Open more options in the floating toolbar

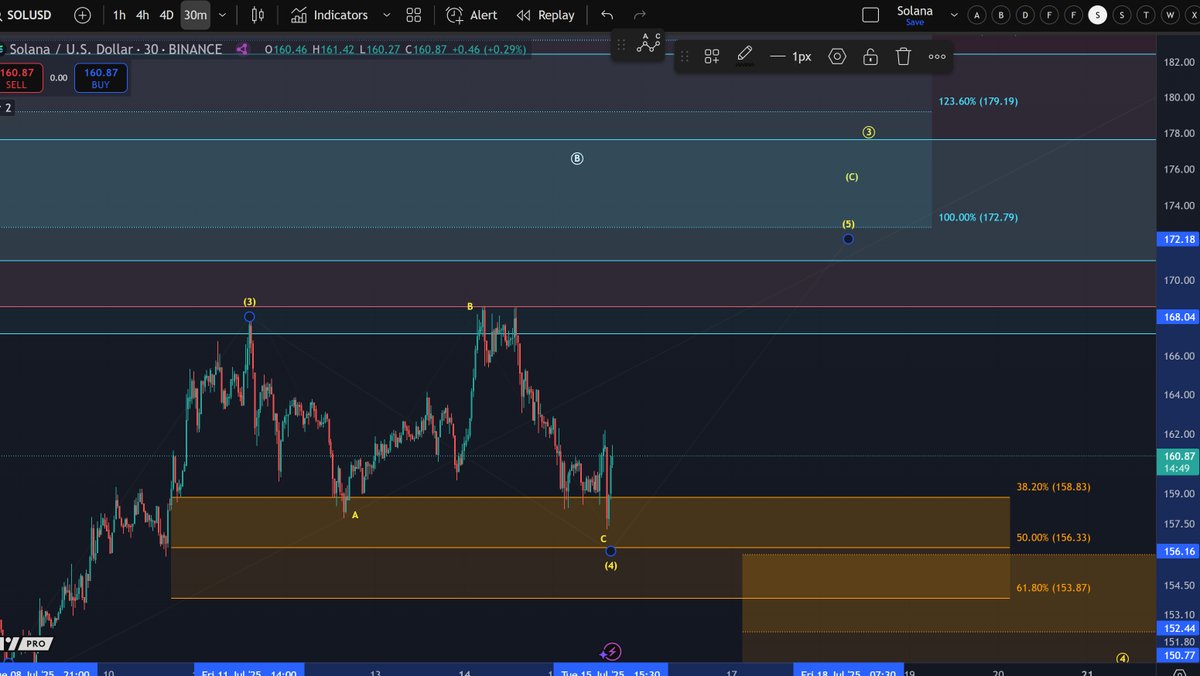click(937, 57)
